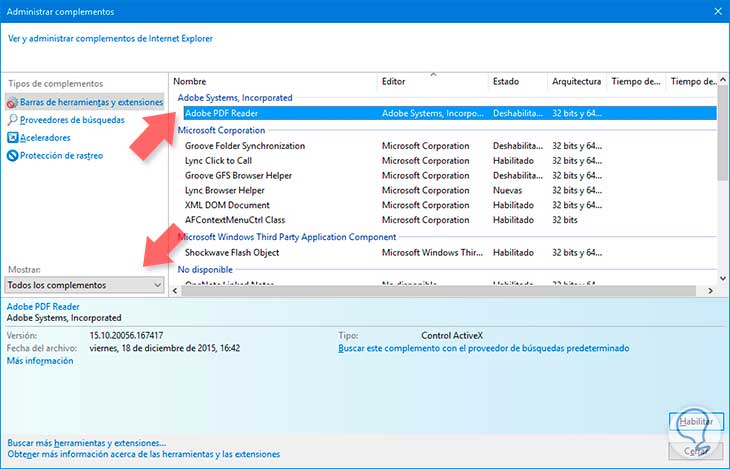This screenshot has width=730, height=469.
Task: Click the list's vertical scrollbar down arrow
Action: tap(723, 279)
